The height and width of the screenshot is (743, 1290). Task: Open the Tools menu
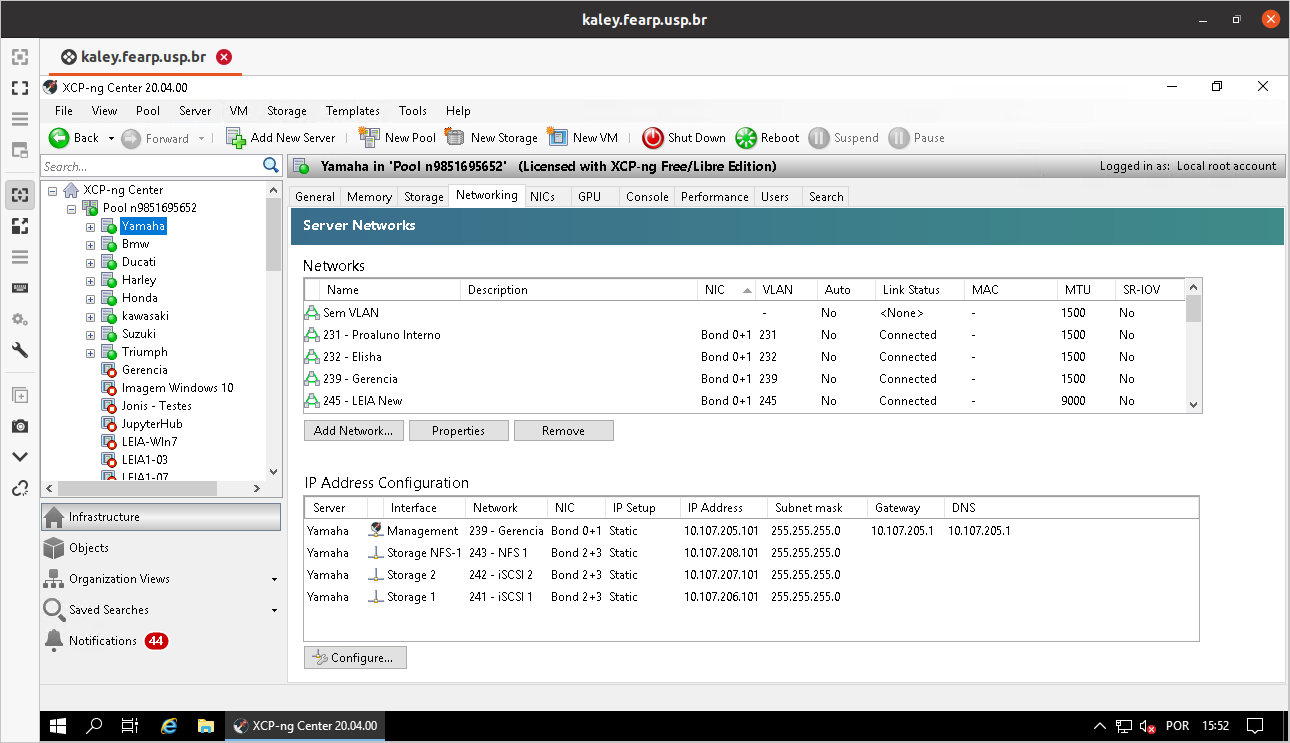click(413, 111)
